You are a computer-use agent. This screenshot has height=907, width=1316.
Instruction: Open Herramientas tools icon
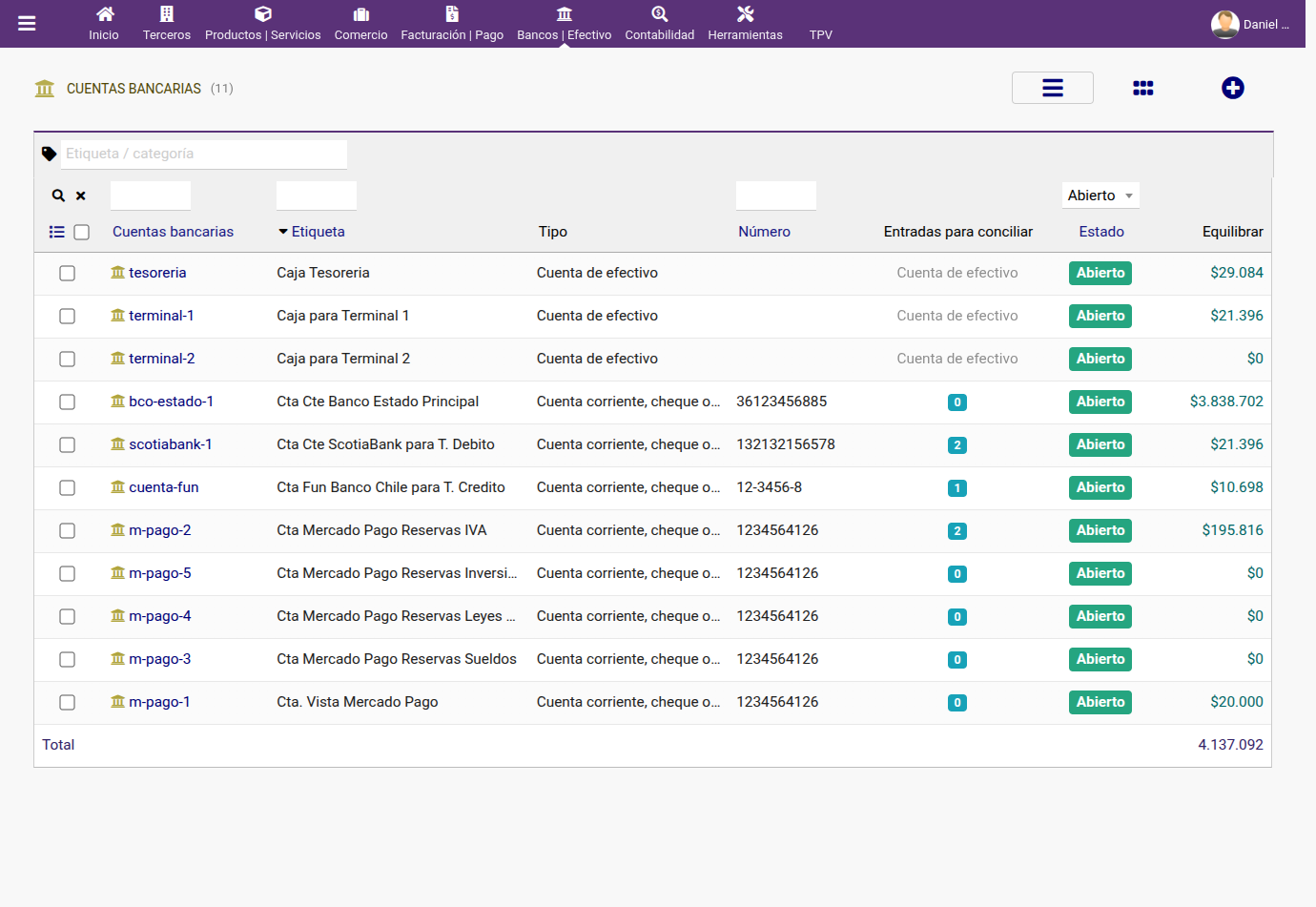click(x=746, y=14)
